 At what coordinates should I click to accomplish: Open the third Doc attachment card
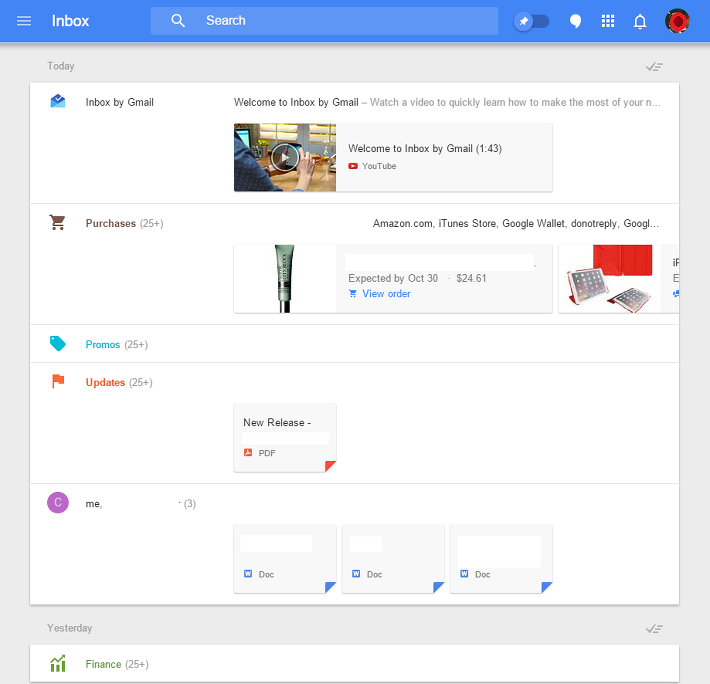pyautogui.click(x=501, y=559)
